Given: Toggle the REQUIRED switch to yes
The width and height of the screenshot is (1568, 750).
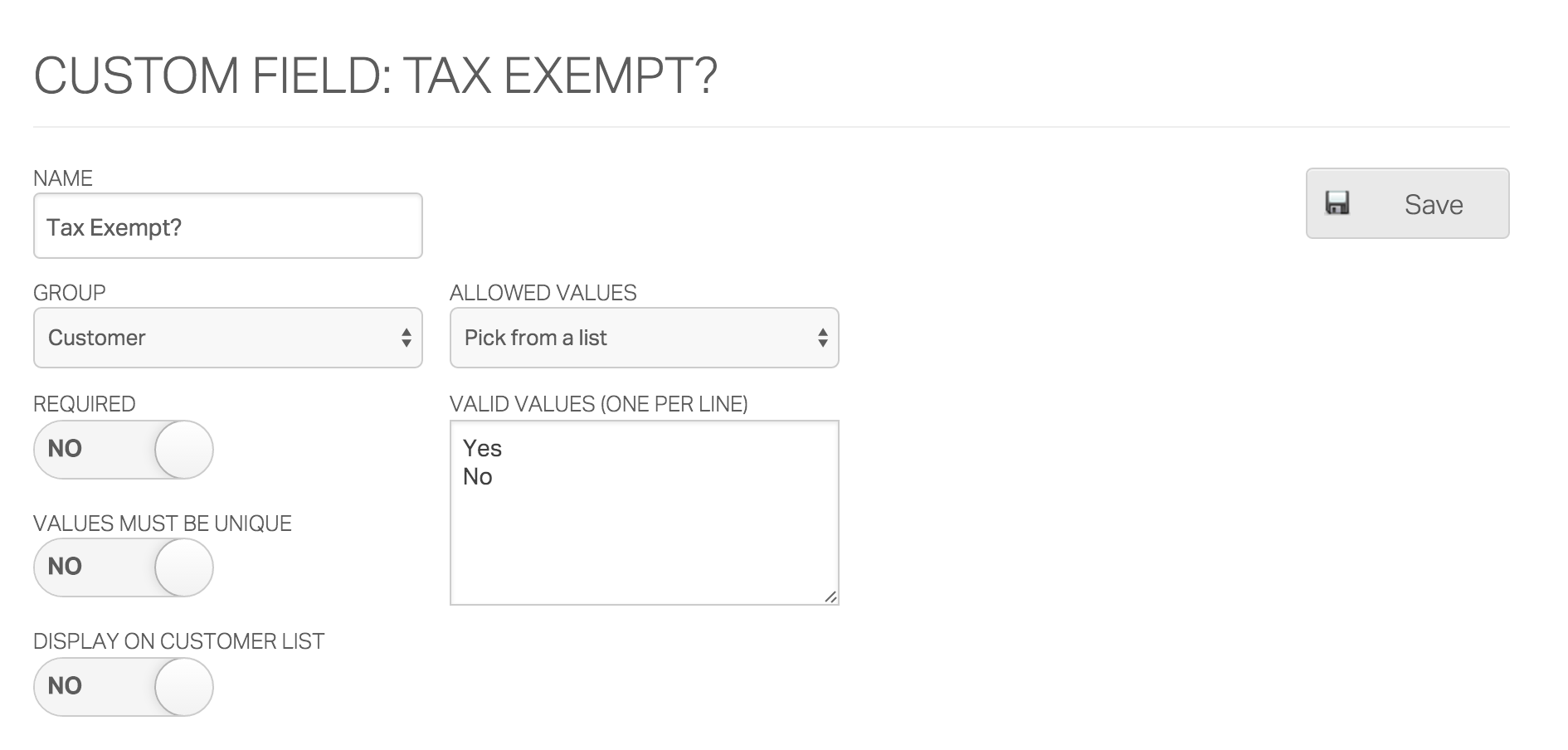Looking at the screenshot, I should tap(122, 449).
